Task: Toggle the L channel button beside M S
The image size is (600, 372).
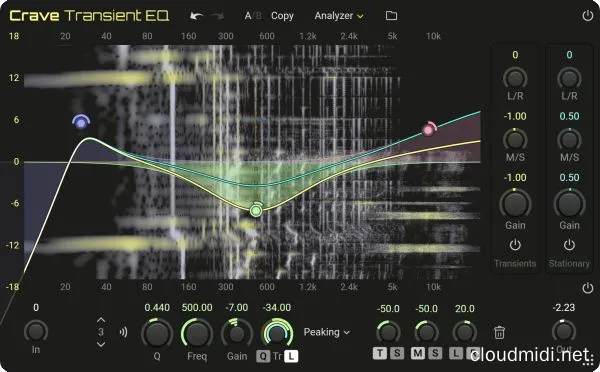Action: 456,353
